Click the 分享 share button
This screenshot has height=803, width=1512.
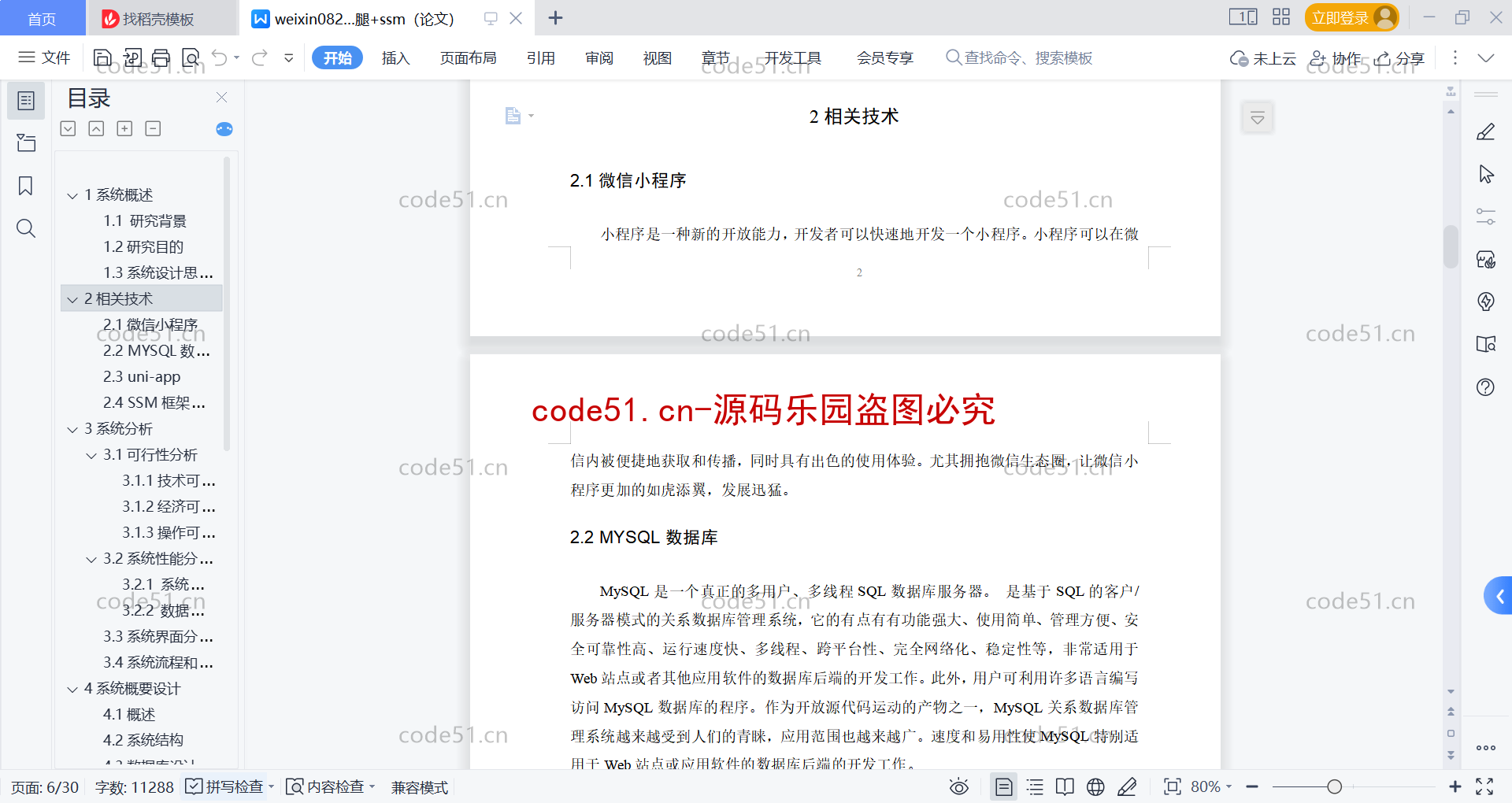(x=1399, y=57)
